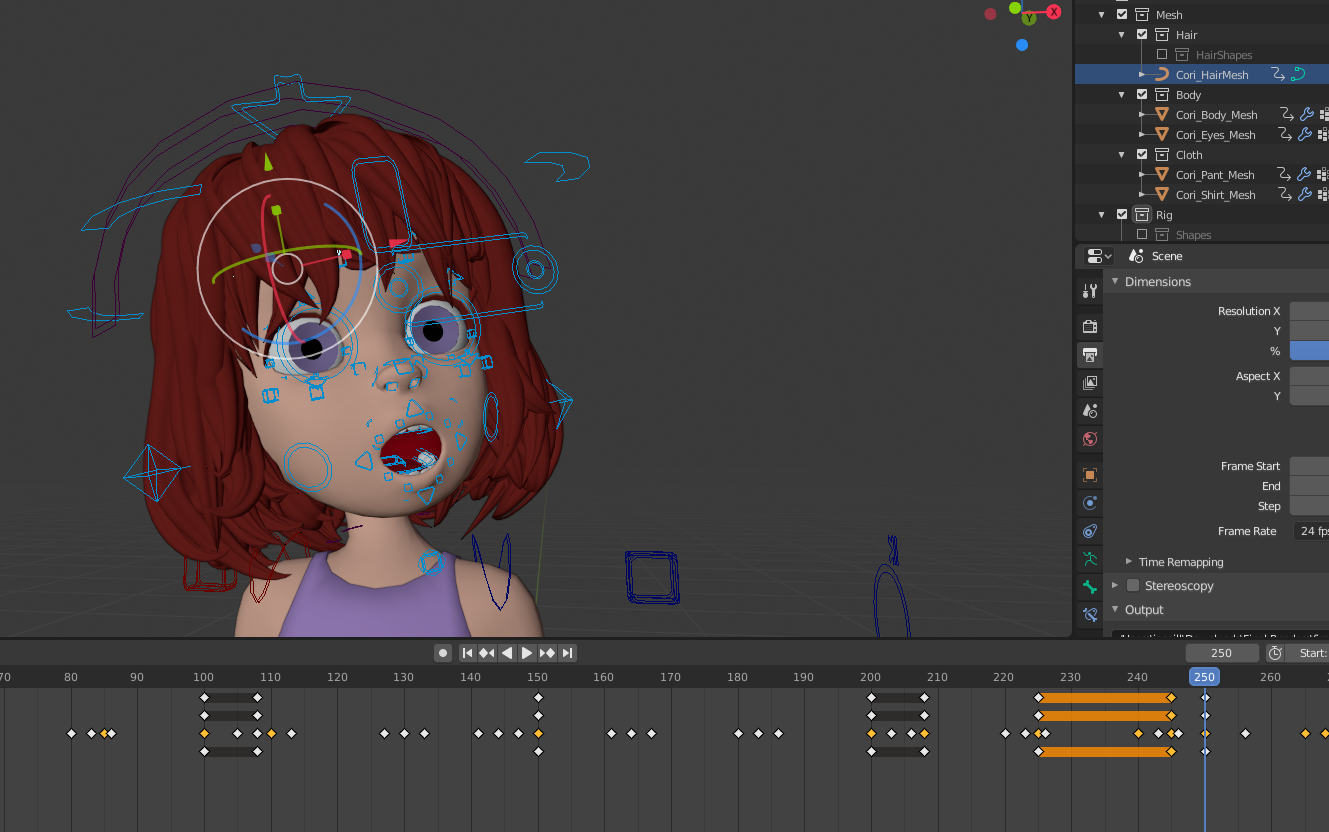Open the Render properties tab

pos(1090,326)
